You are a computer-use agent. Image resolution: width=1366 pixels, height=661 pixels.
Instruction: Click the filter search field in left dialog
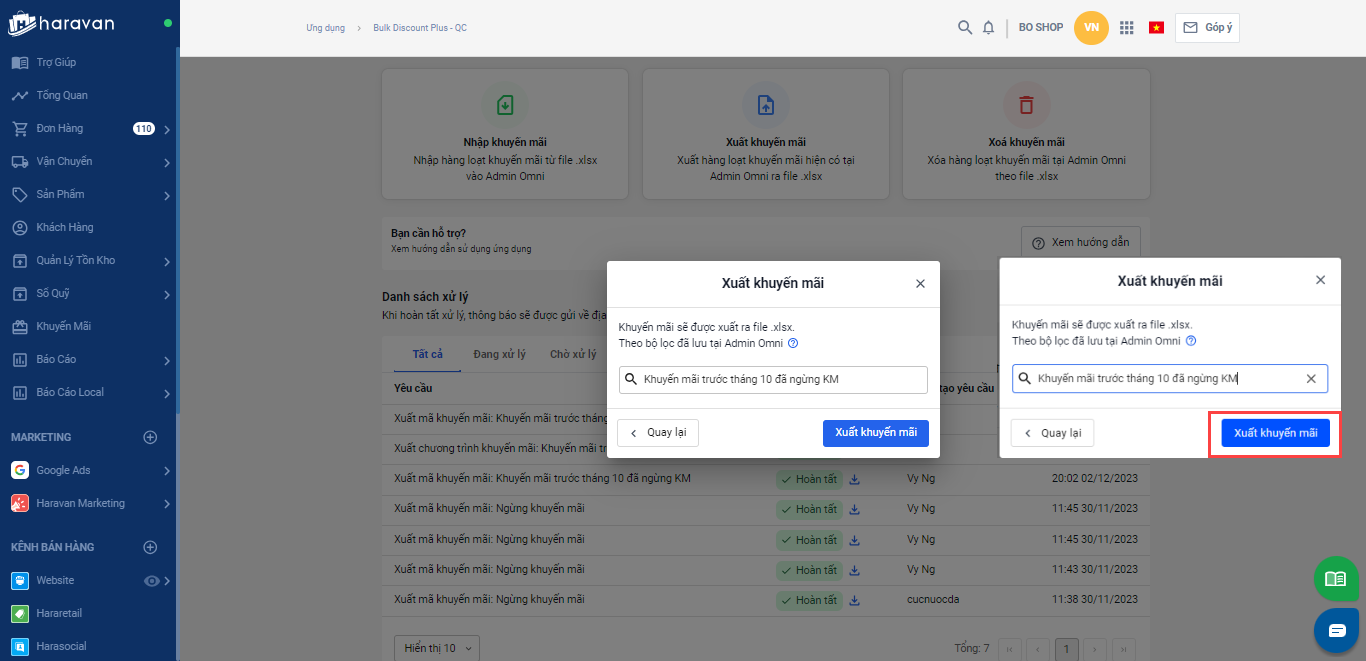pyautogui.click(x=773, y=379)
